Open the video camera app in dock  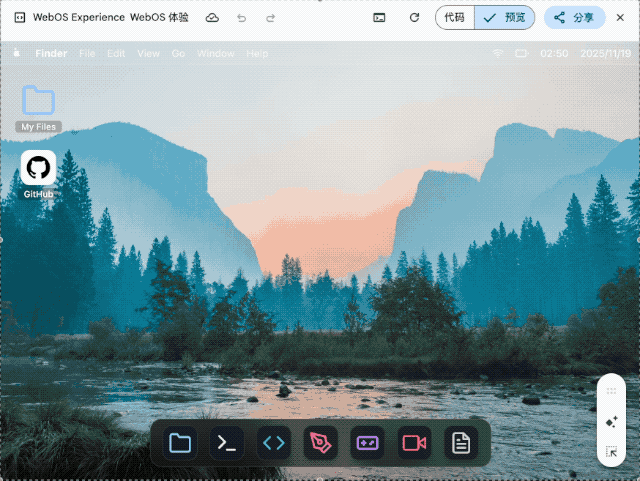[413, 442]
